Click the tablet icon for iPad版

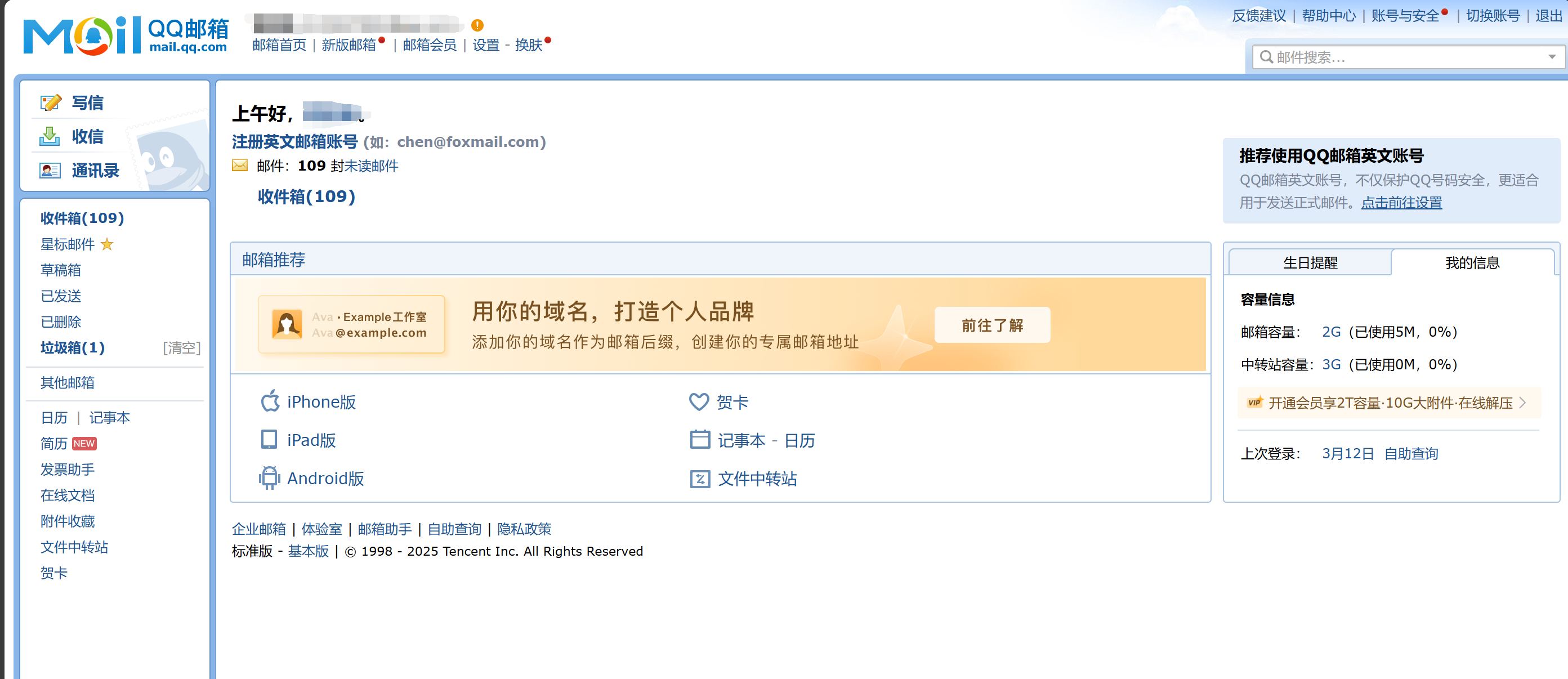click(x=269, y=440)
